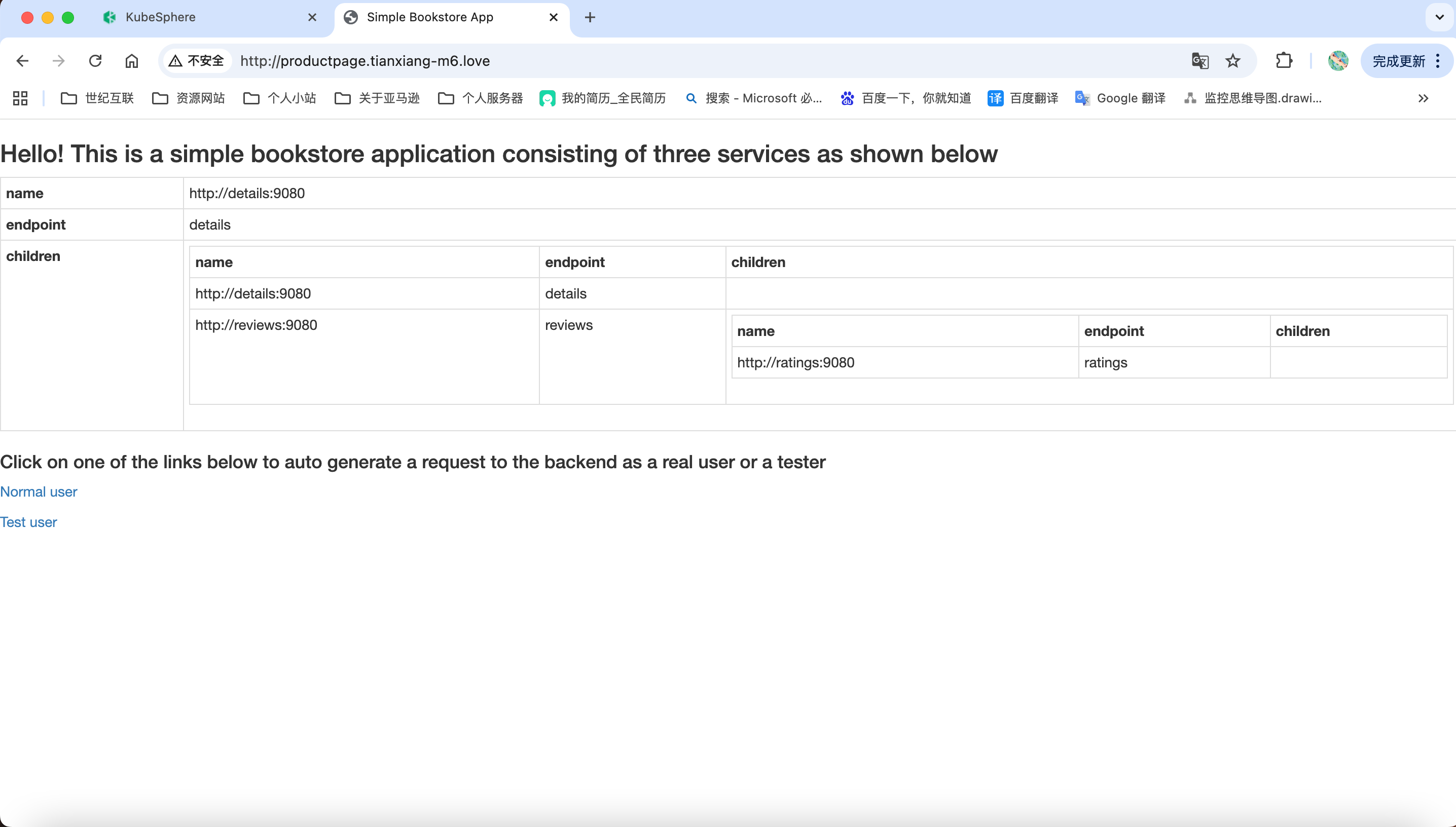Click the Normal user link
This screenshot has height=827, width=1456.
pos(39,492)
